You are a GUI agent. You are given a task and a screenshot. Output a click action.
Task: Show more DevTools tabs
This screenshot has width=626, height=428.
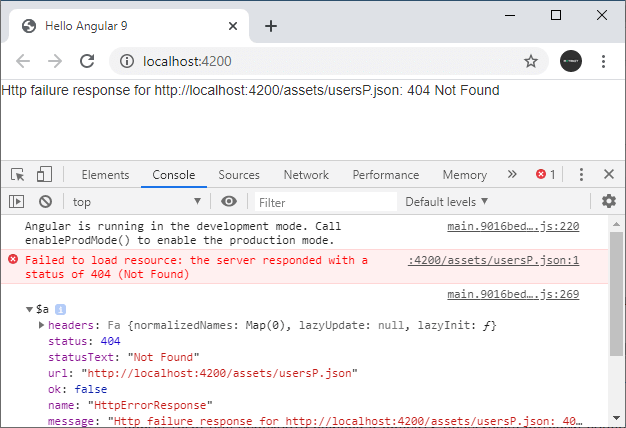pos(512,174)
